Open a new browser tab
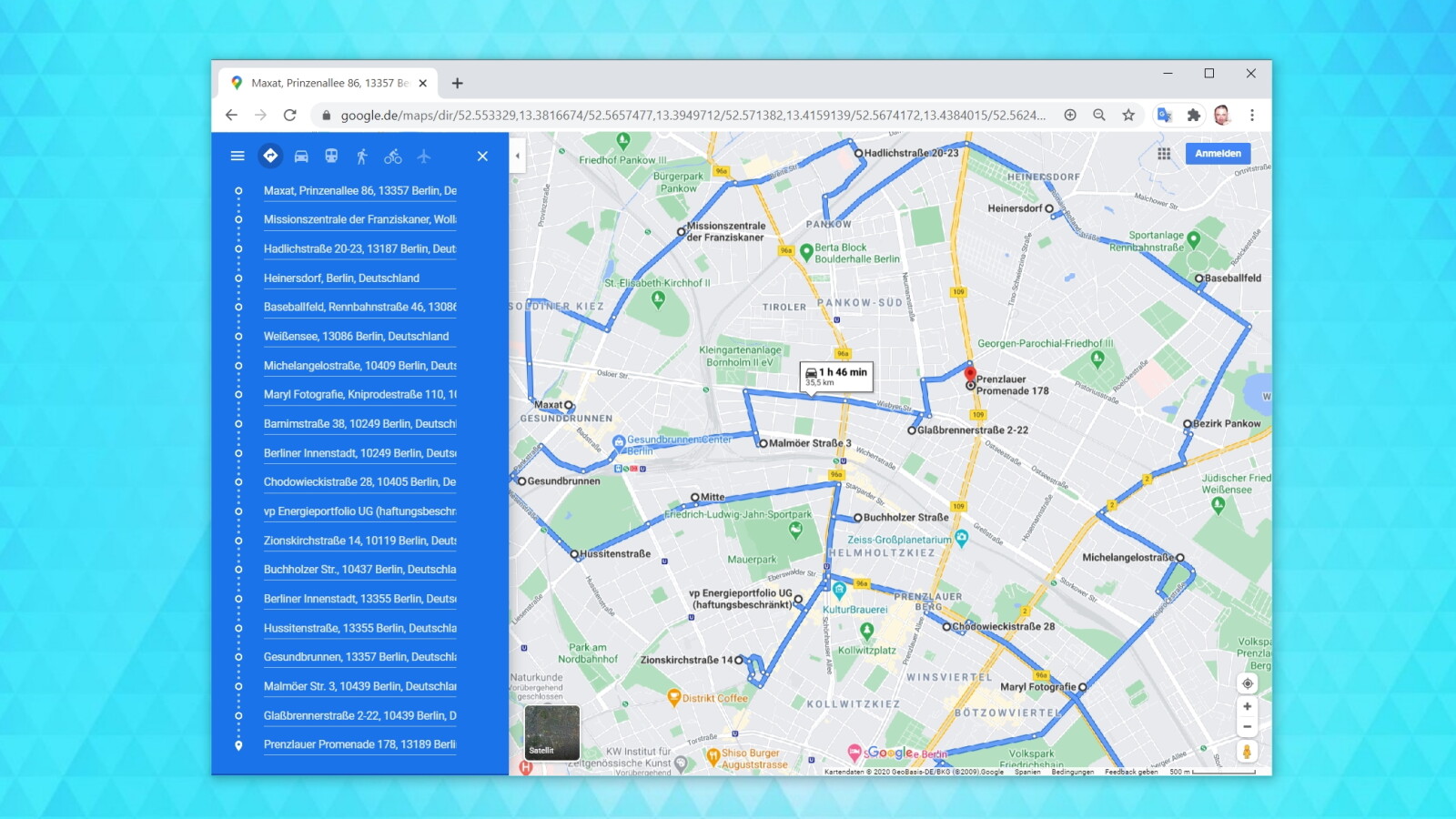1456x819 pixels. 457,83
